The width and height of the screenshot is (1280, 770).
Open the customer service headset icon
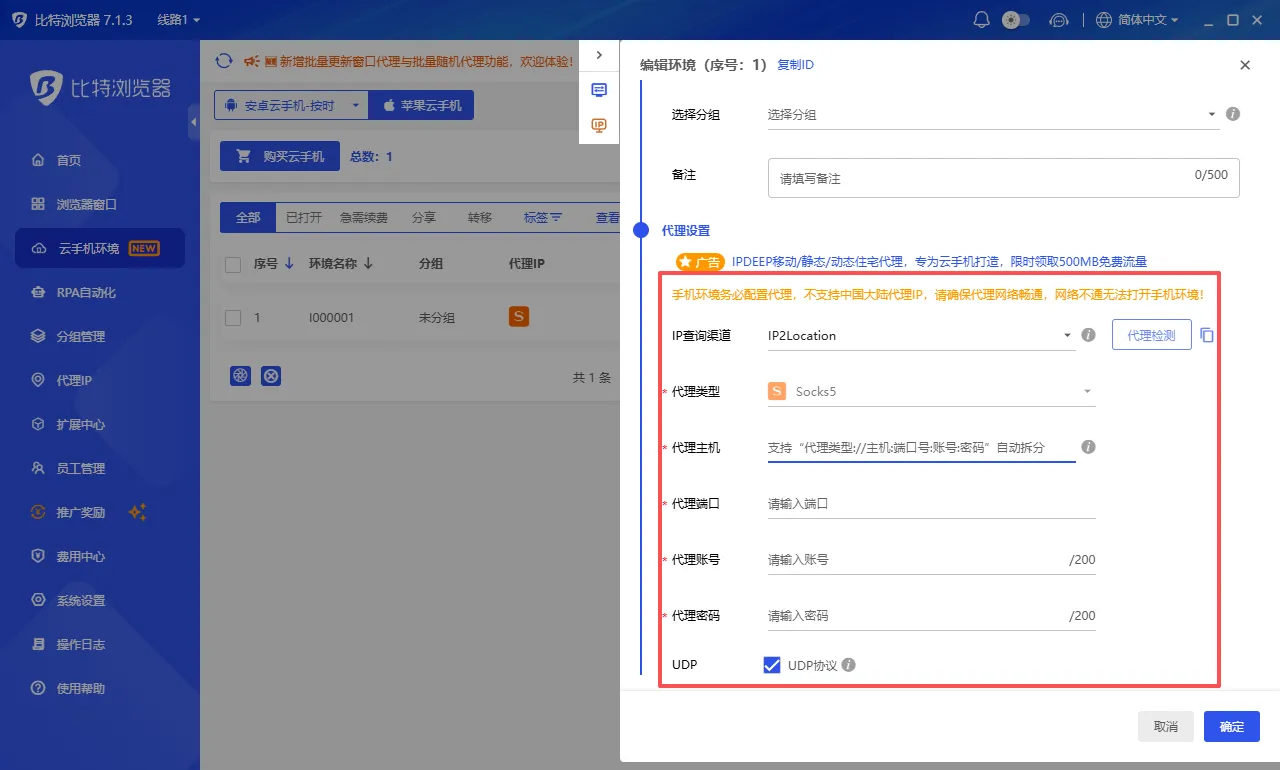1059,20
